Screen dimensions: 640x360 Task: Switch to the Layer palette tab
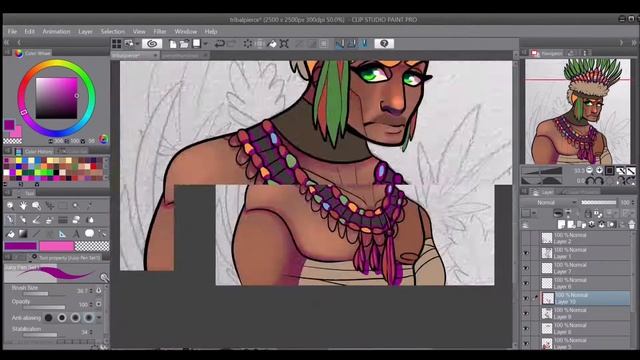(542, 192)
